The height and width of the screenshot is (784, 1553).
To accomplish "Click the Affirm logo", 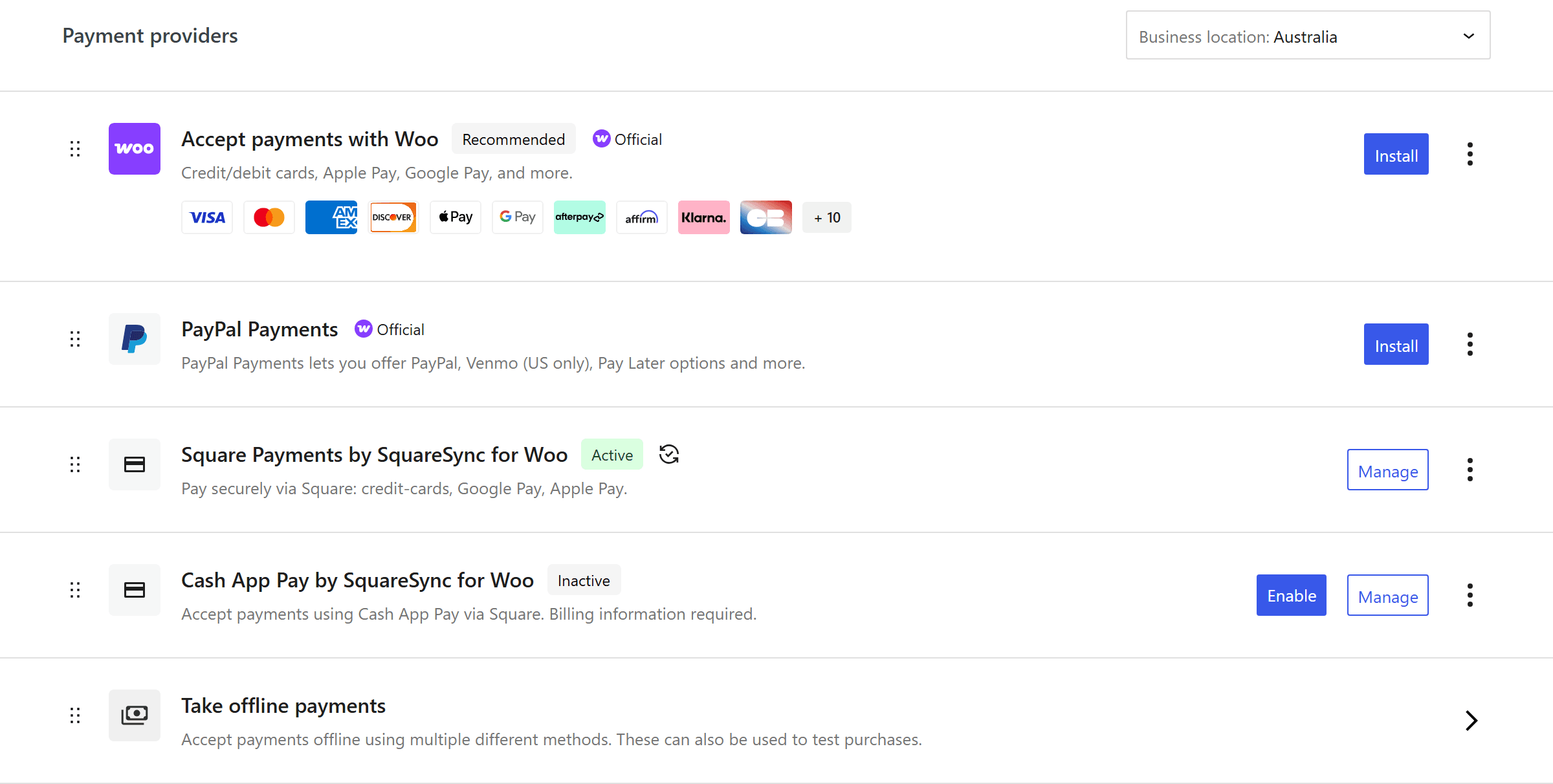I will tap(642, 217).
